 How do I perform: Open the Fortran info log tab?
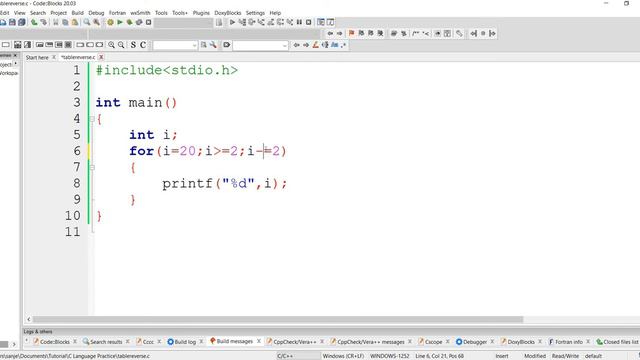coord(565,342)
